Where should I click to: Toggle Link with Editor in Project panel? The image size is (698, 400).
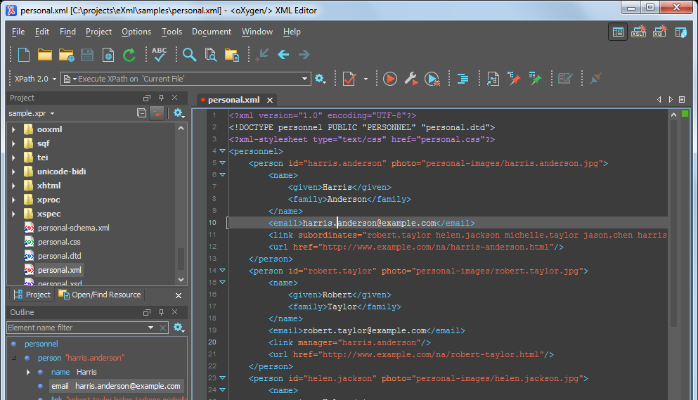(157, 113)
